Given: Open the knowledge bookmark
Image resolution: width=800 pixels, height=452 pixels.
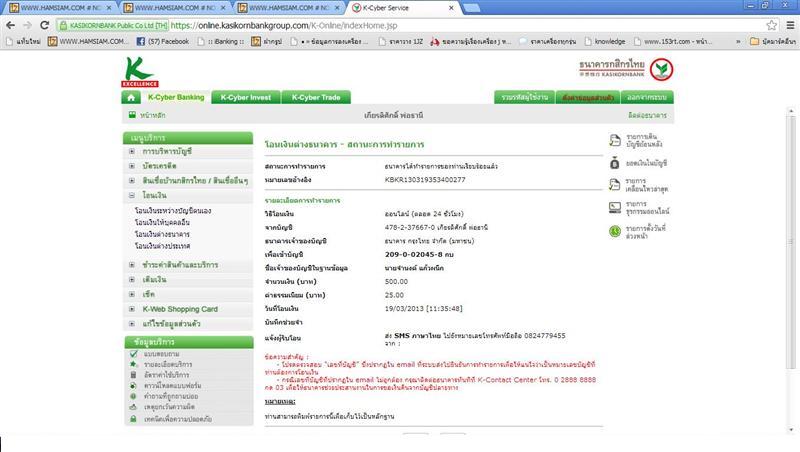Looking at the screenshot, I should click(605, 41).
